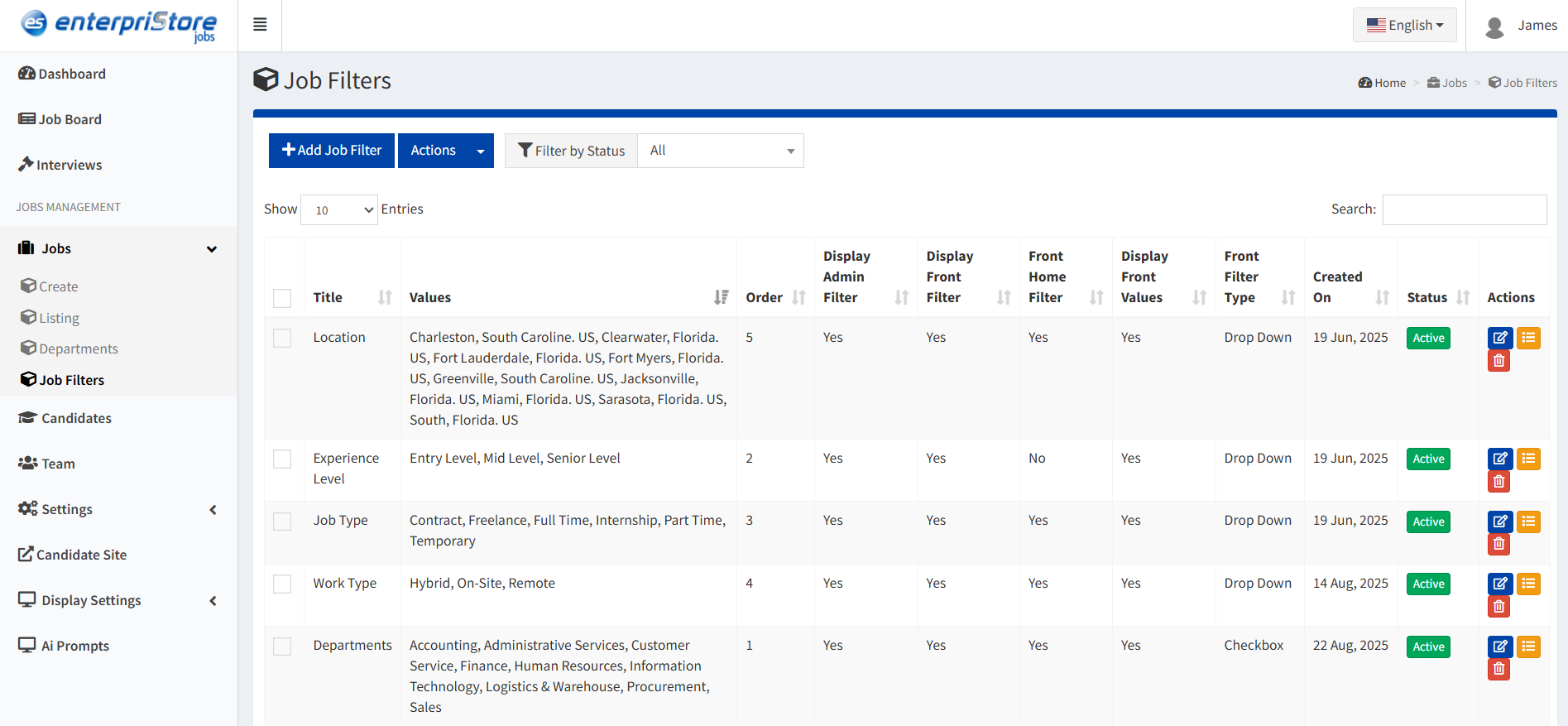The image size is (1568, 726).
Task: Open the English language selector
Action: pyautogui.click(x=1404, y=25)
